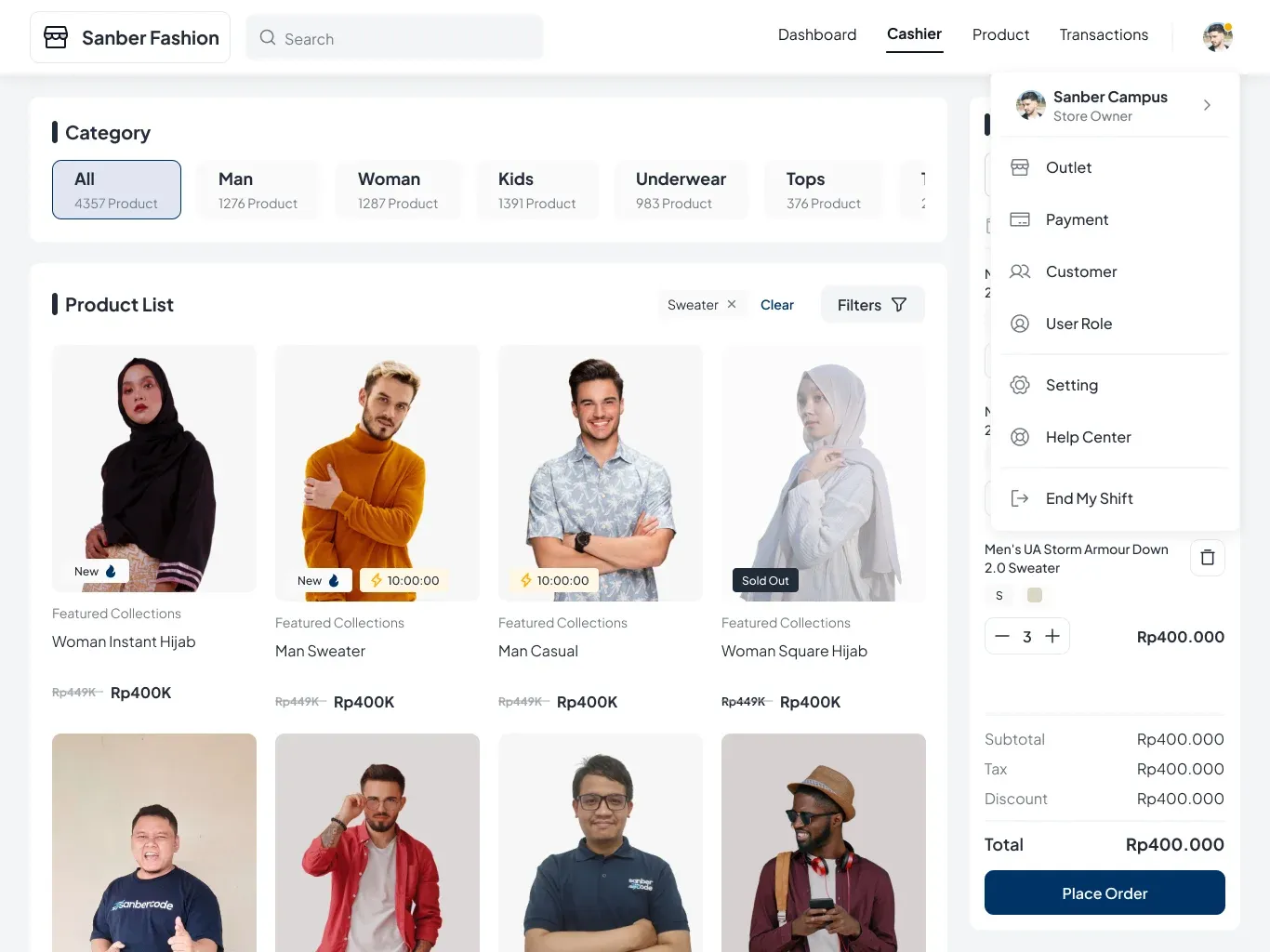The height and width of the screenshot is (952, 1270).
Task: Open the Setting menu item
Action: 1115,385
